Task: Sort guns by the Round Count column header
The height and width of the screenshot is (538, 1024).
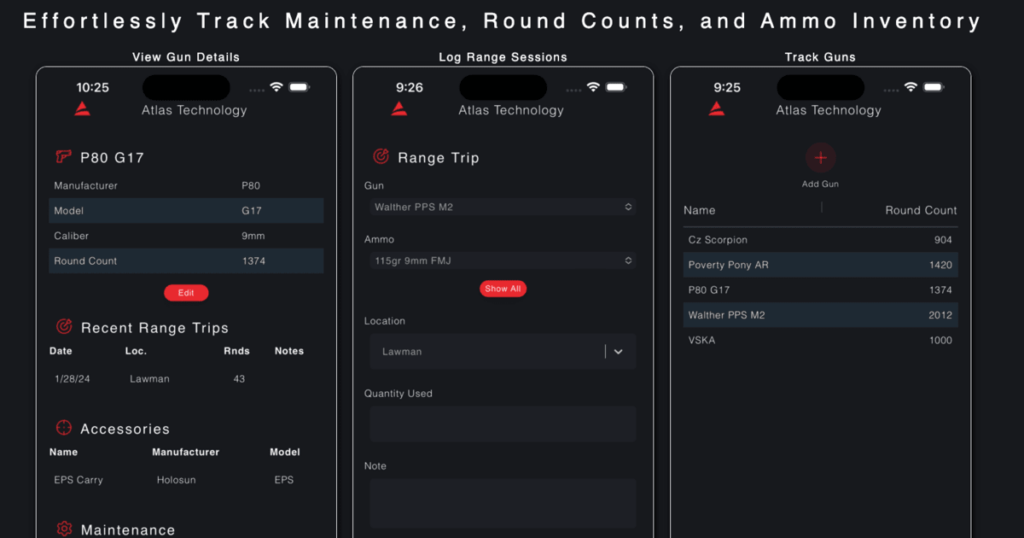Action: point(920,210)
